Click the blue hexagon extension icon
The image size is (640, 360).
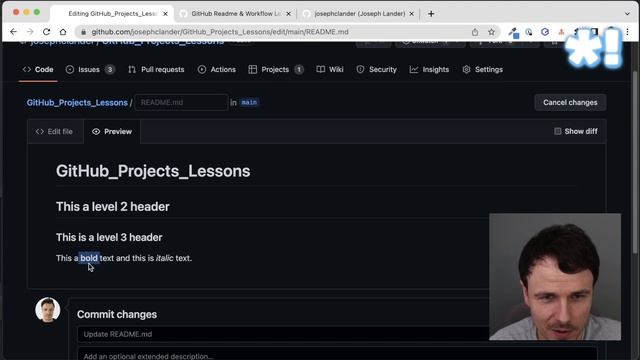point(545,32)
